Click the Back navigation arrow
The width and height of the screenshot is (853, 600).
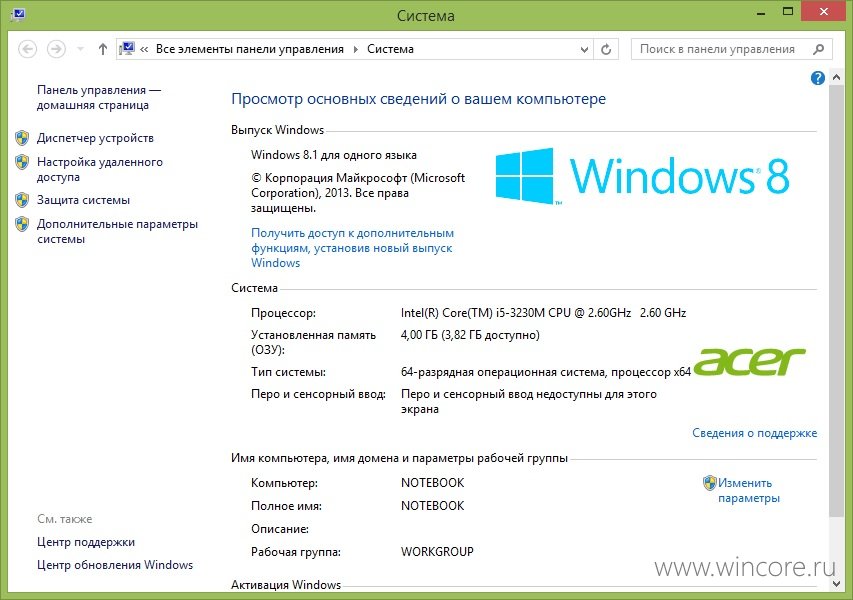pyautogui.click(x=27, y=50)
